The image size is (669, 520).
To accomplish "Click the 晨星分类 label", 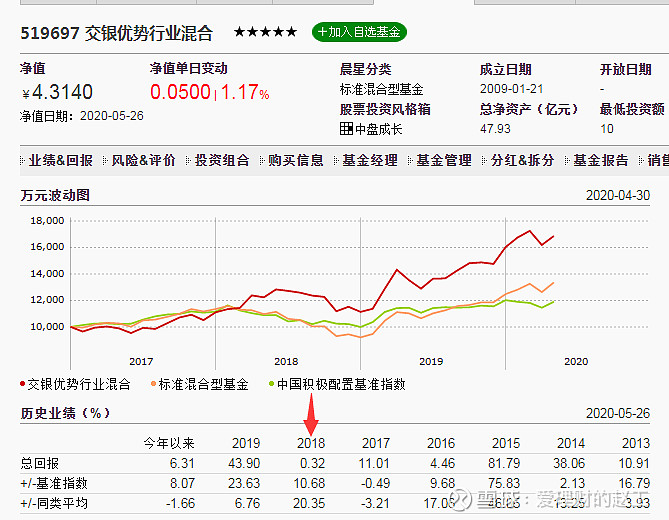I will [366, 69].
